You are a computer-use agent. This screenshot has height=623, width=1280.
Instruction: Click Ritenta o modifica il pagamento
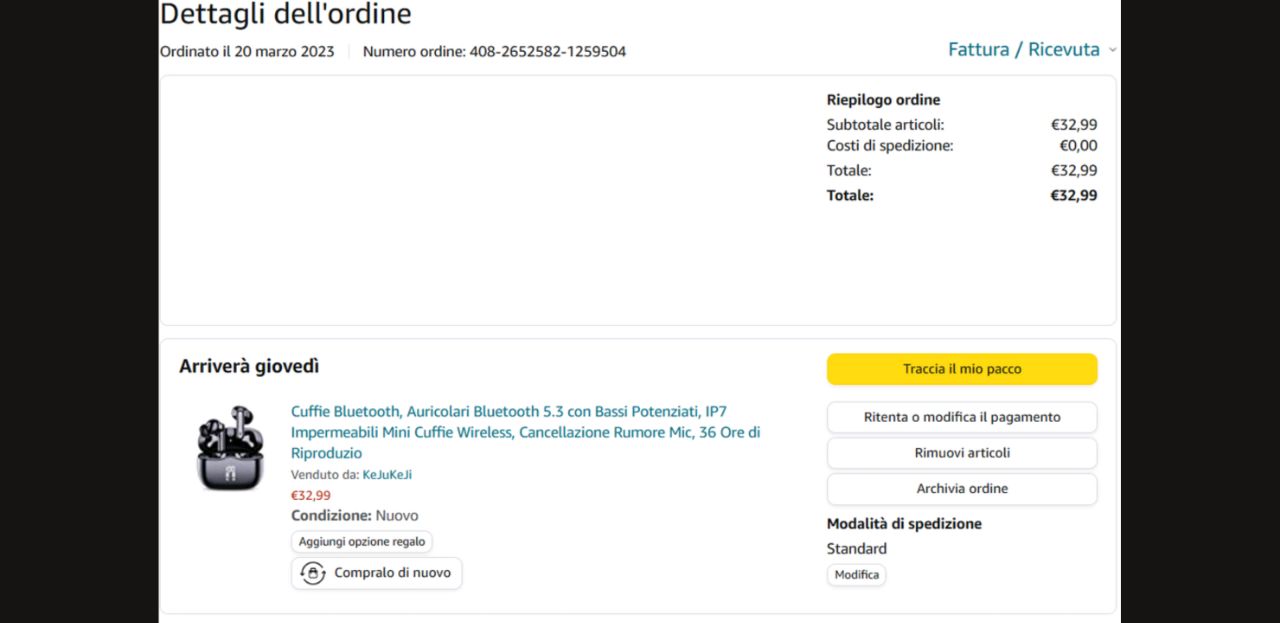click(961, 417)
